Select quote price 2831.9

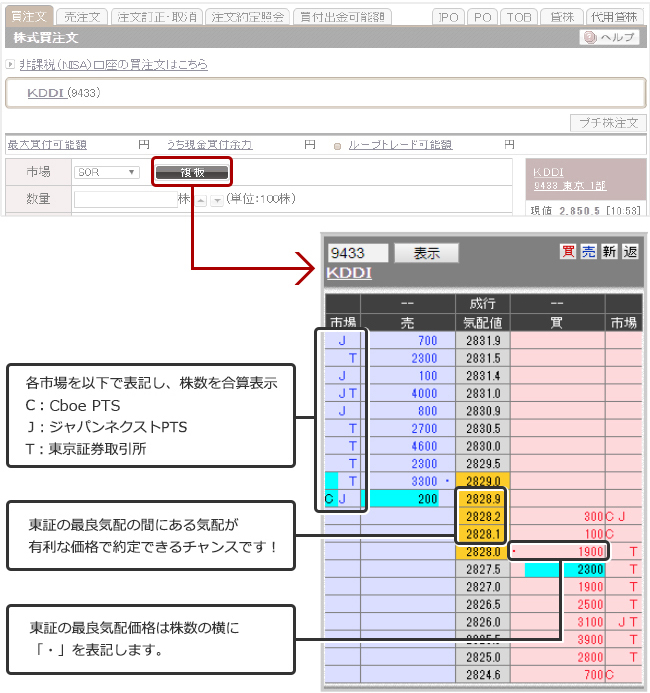(483, 340)
